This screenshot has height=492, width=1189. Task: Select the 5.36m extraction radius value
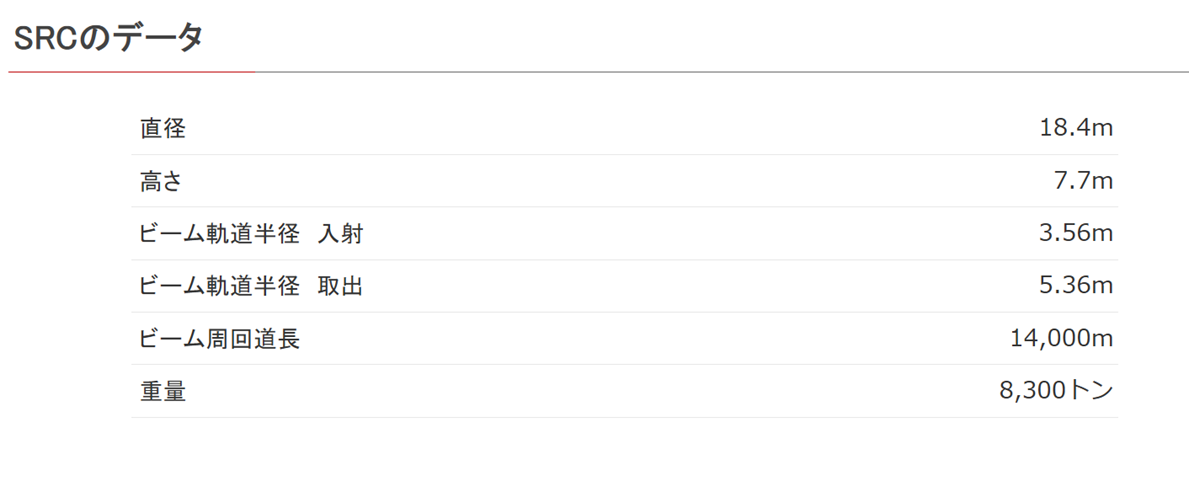coord(1076,287)
